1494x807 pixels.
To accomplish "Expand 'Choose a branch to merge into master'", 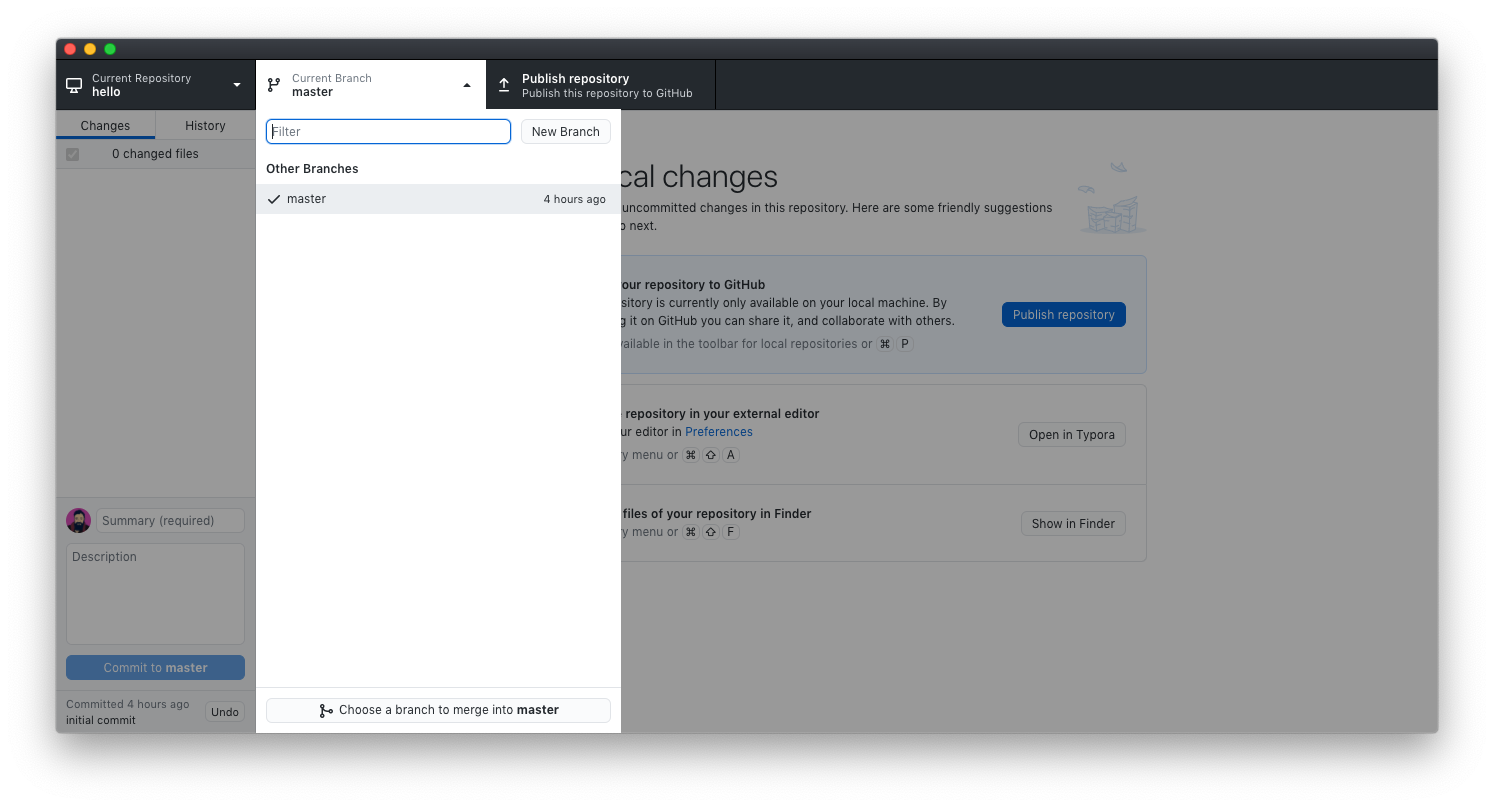I will coord(437,710).
